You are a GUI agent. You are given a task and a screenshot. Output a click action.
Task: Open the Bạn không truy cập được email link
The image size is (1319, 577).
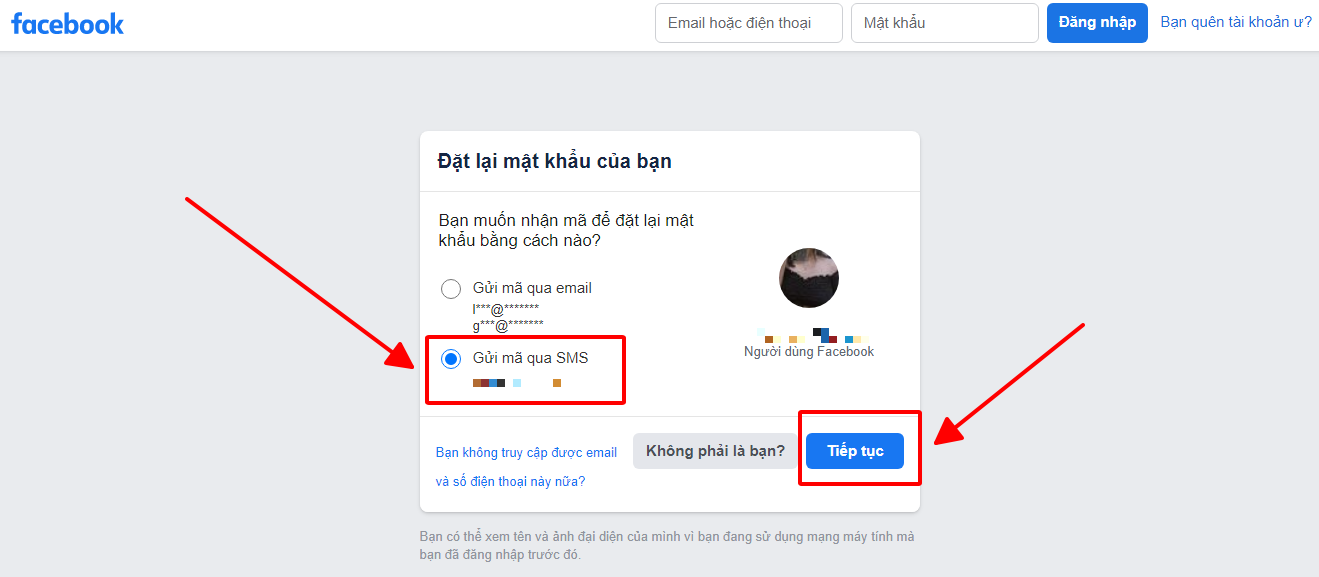tap(526, 467)
